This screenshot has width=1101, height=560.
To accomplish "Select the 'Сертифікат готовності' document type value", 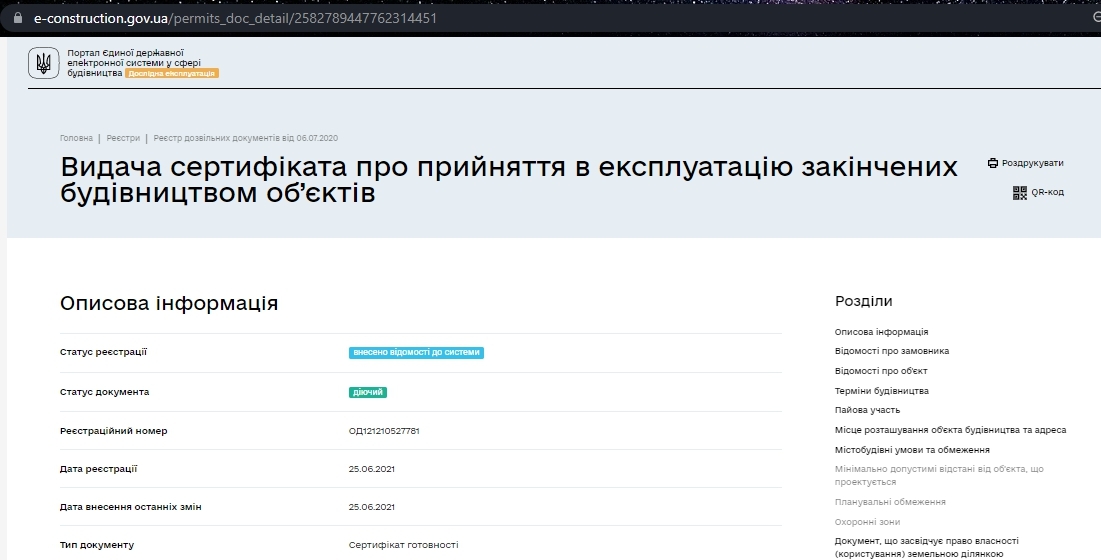I will pyautogui.click(x=404, y=545).
